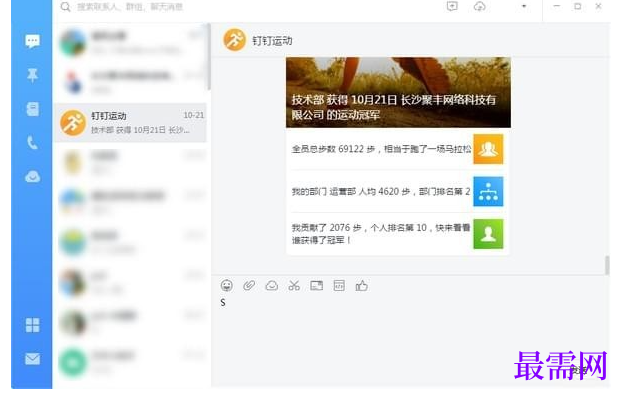Click the screen cast icon in title bar
This screenshot has width=626, height=397.
[x=452, y=6]
